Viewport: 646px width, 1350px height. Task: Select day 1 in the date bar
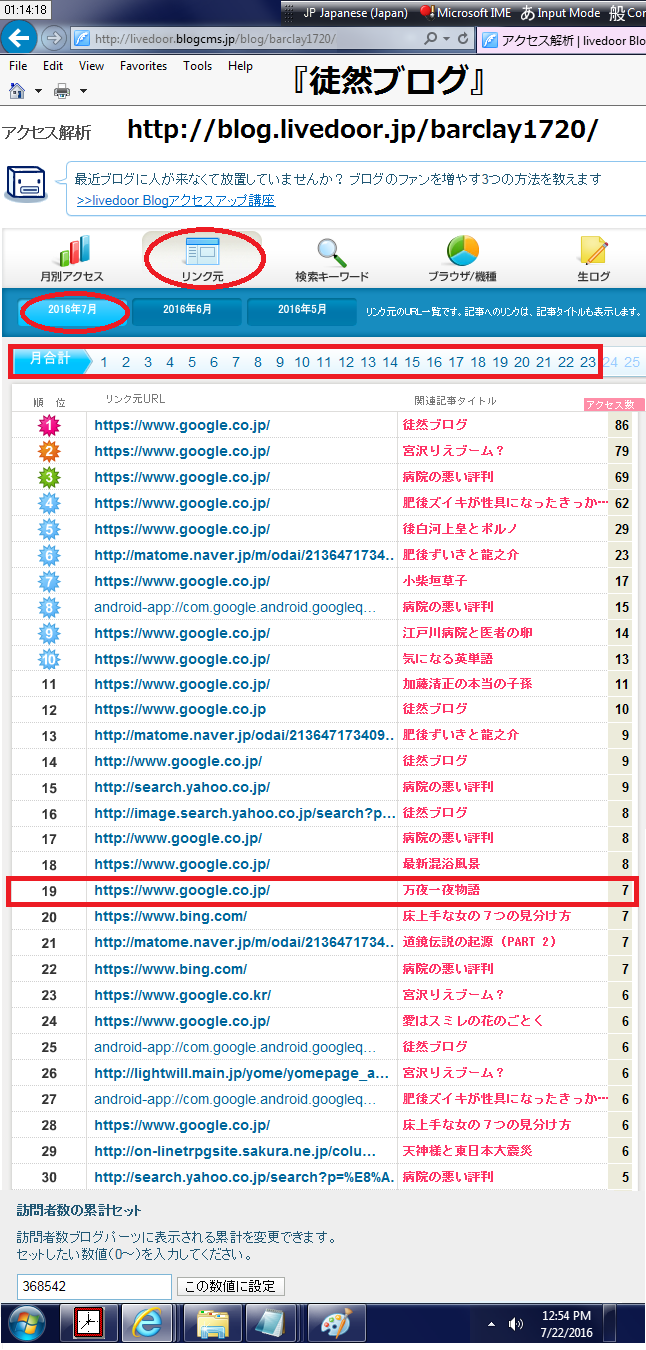pos(104,362)
